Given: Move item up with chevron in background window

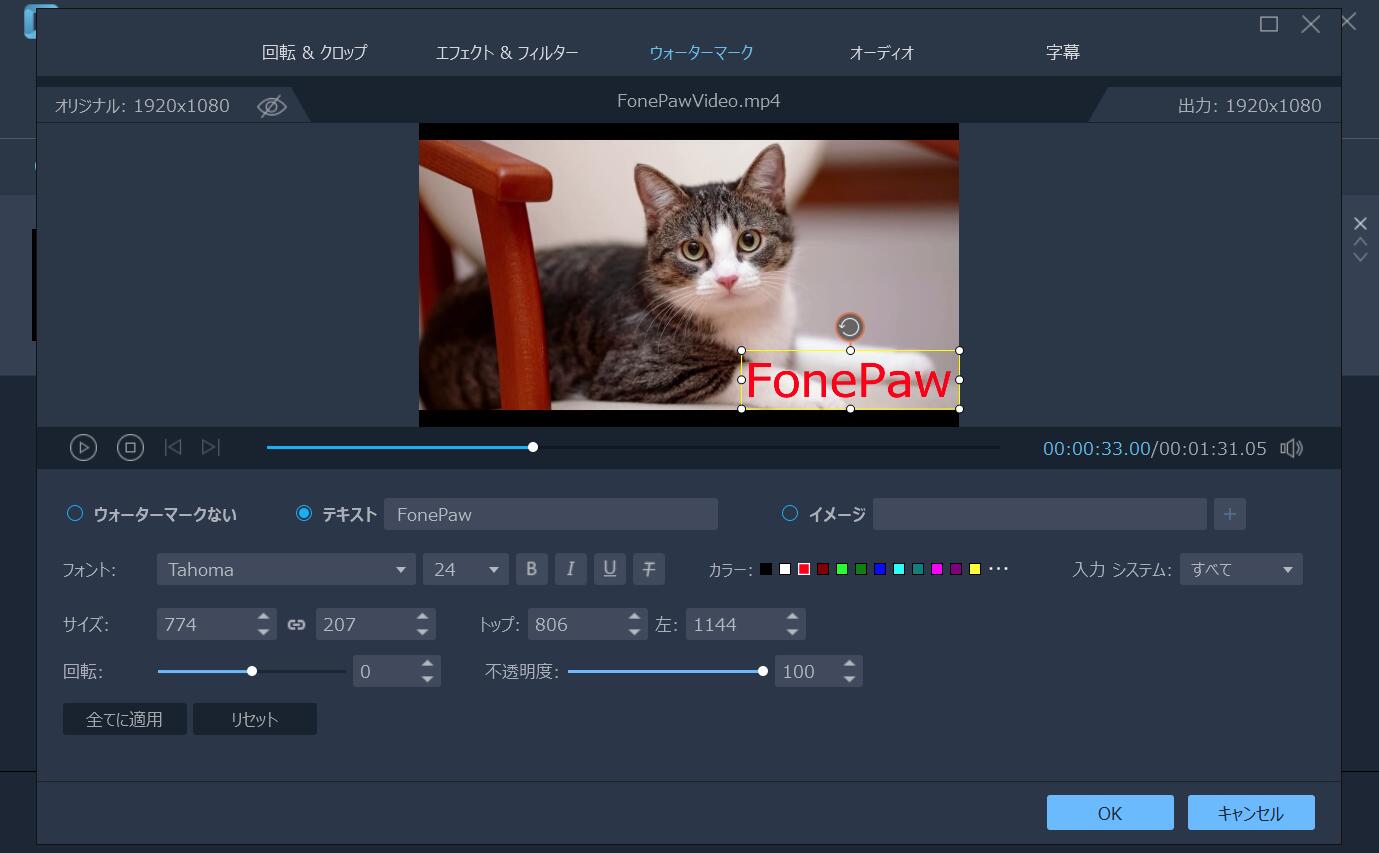Looking at the screenshot, I should [1360, 241].
